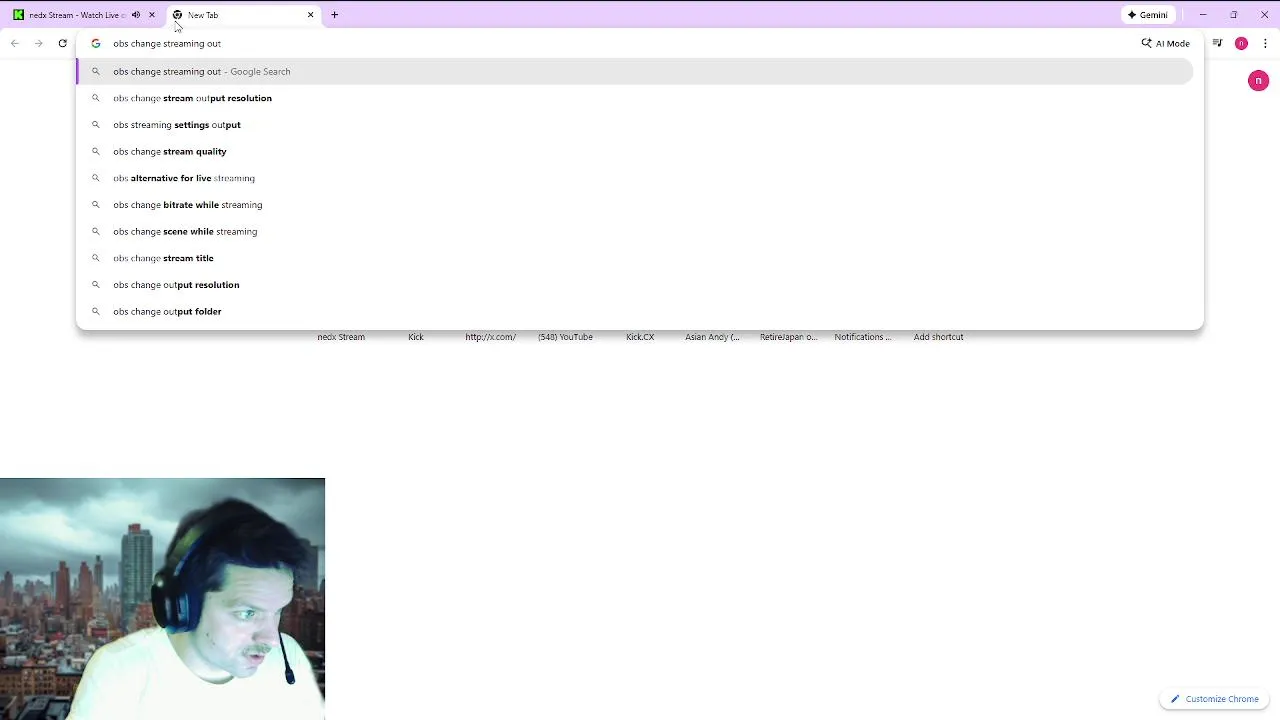Open the Asian Andy shortcut
Screen dimensions: 1280x720
point(712,337)
